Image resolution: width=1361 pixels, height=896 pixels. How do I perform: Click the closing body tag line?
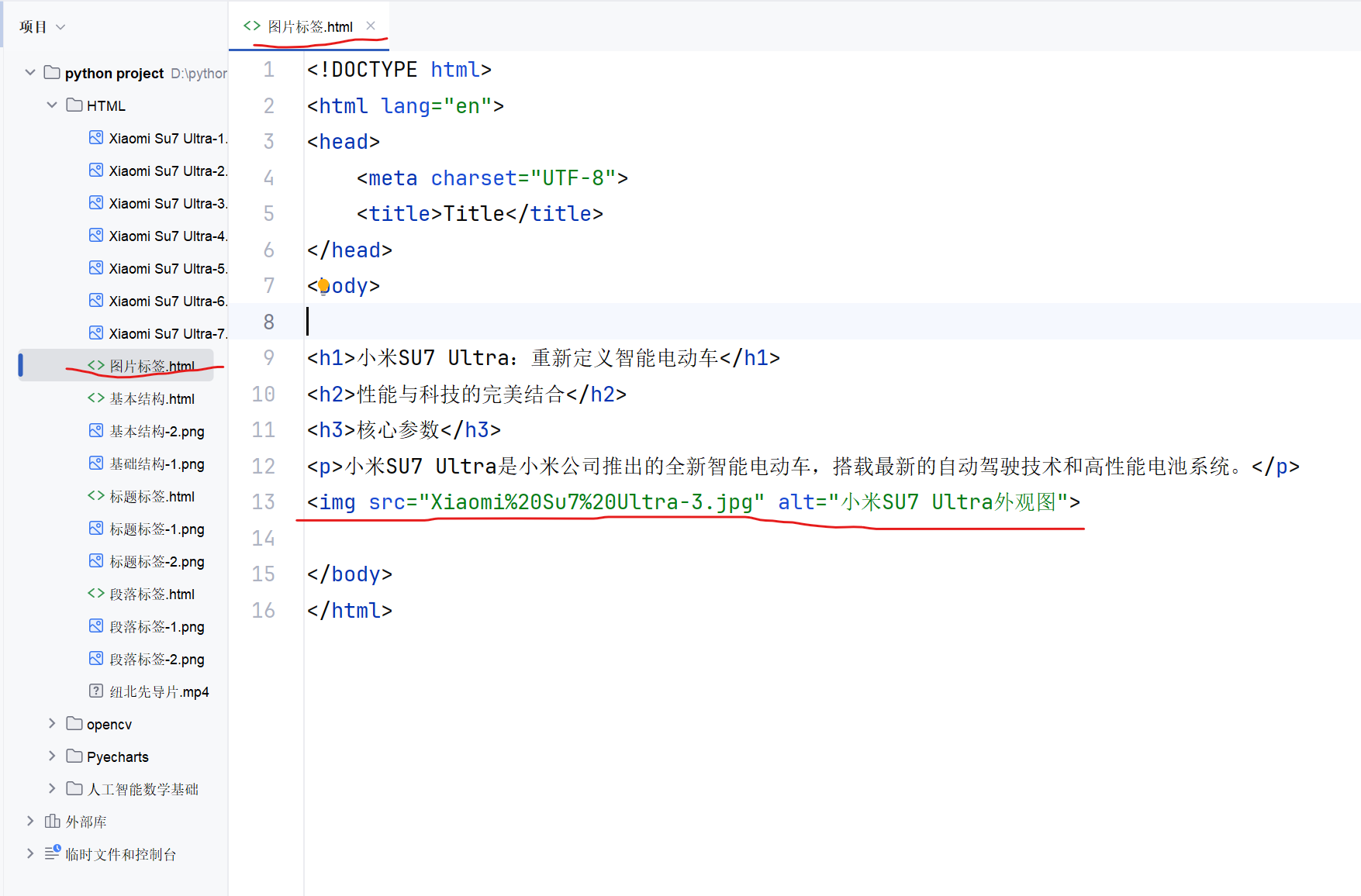pyautogui.click(x=350, y=574)
